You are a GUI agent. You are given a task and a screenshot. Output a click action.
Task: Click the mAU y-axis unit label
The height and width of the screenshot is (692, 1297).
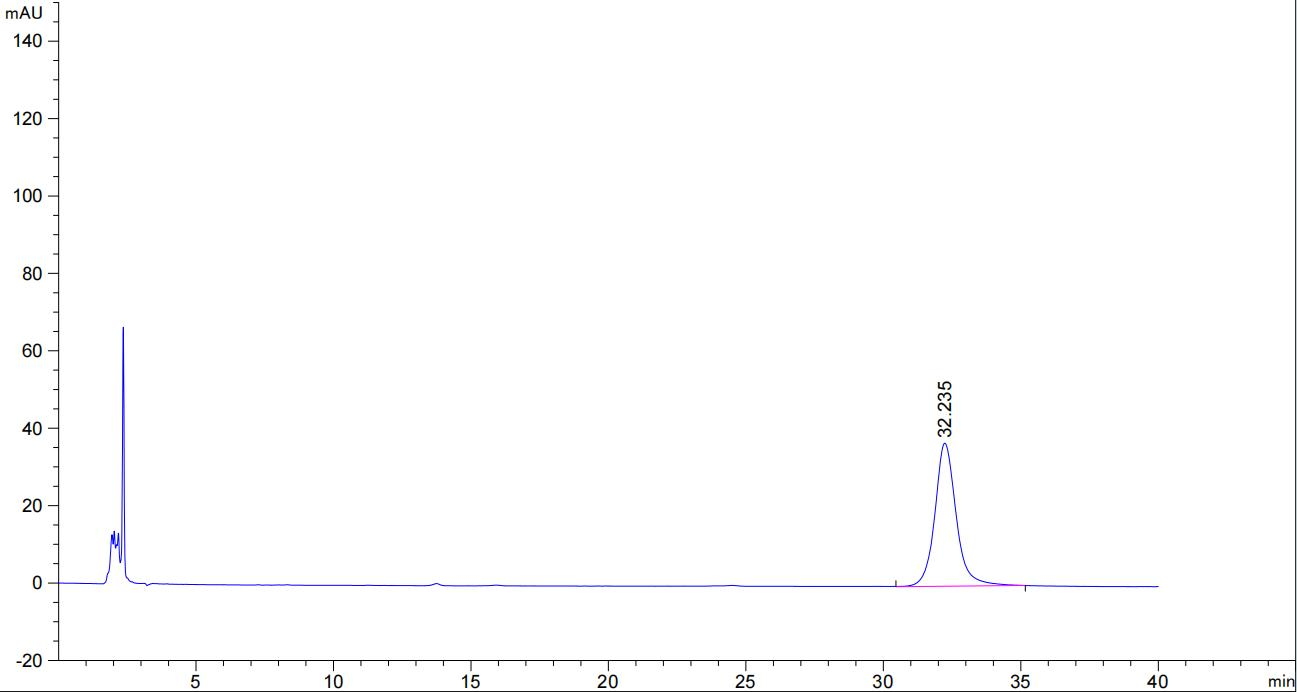point(24,12)
